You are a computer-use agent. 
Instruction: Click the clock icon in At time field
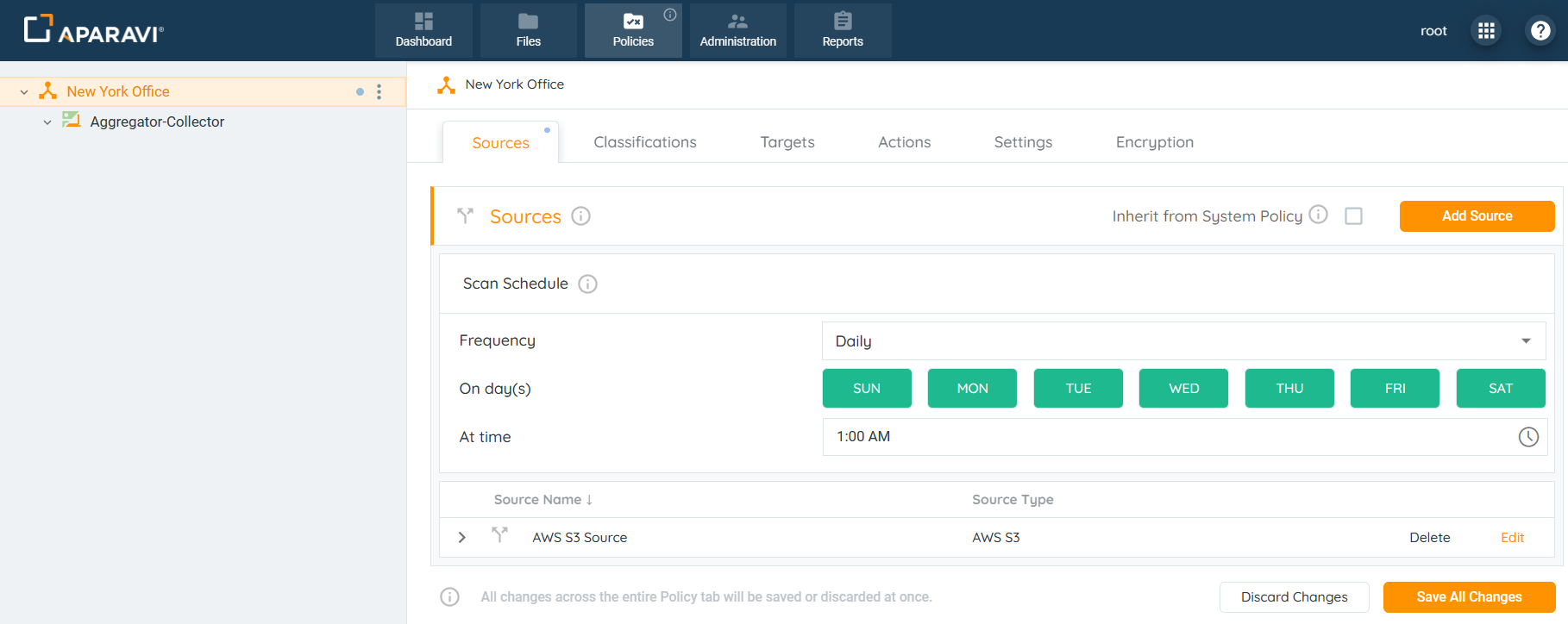coord(1527,437)
